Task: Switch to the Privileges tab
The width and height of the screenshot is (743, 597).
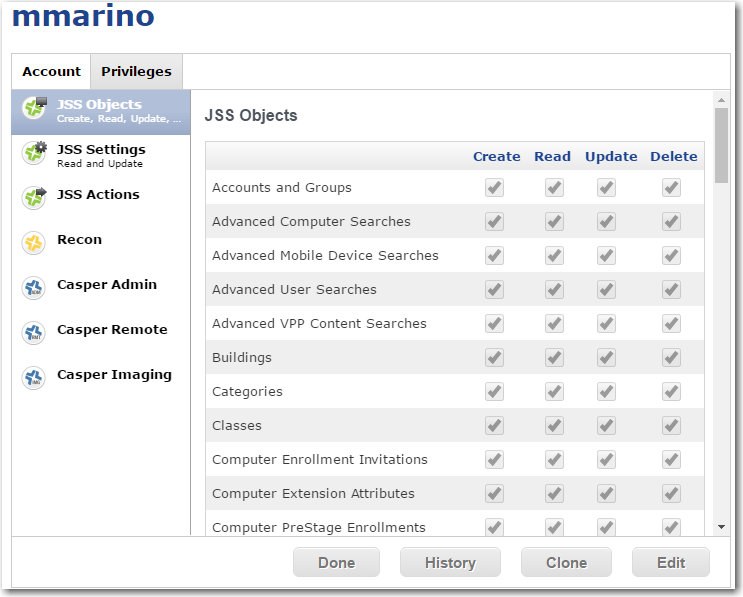Action: tap(136, 72)
